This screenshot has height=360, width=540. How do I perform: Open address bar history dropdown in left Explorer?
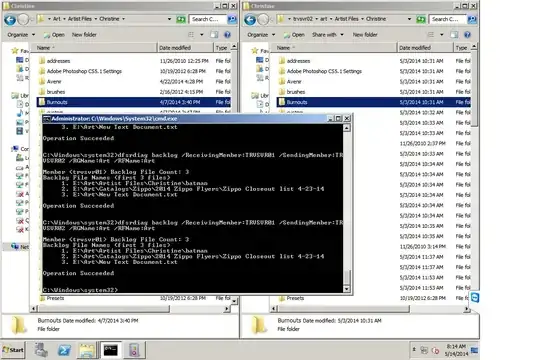pos(169,19)
